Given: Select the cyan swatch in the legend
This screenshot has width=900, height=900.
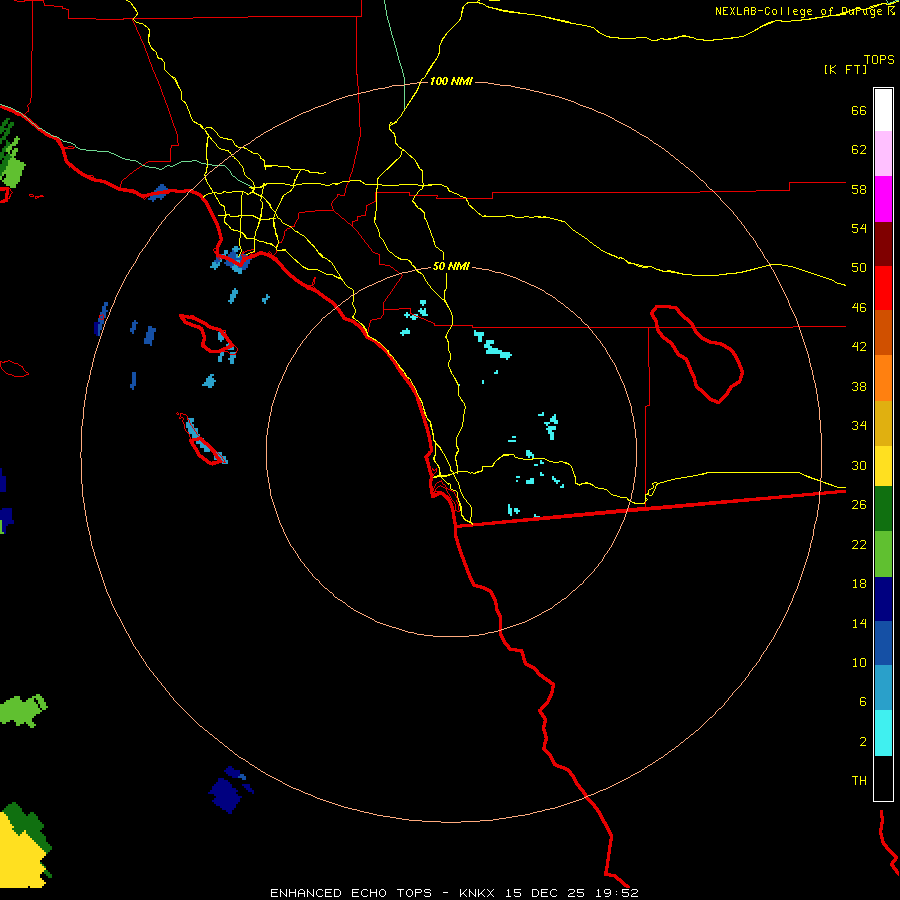Looking at the screenshot, I should coord(883,733).
